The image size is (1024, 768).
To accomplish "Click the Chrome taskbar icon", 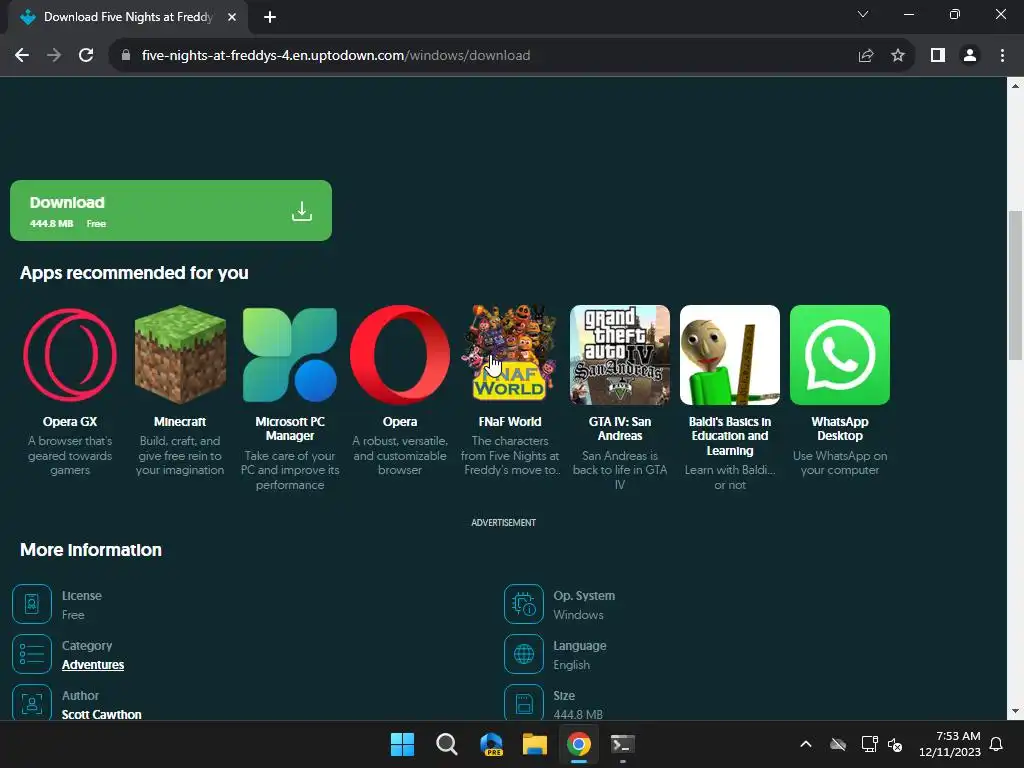I will tap(579, 744).
